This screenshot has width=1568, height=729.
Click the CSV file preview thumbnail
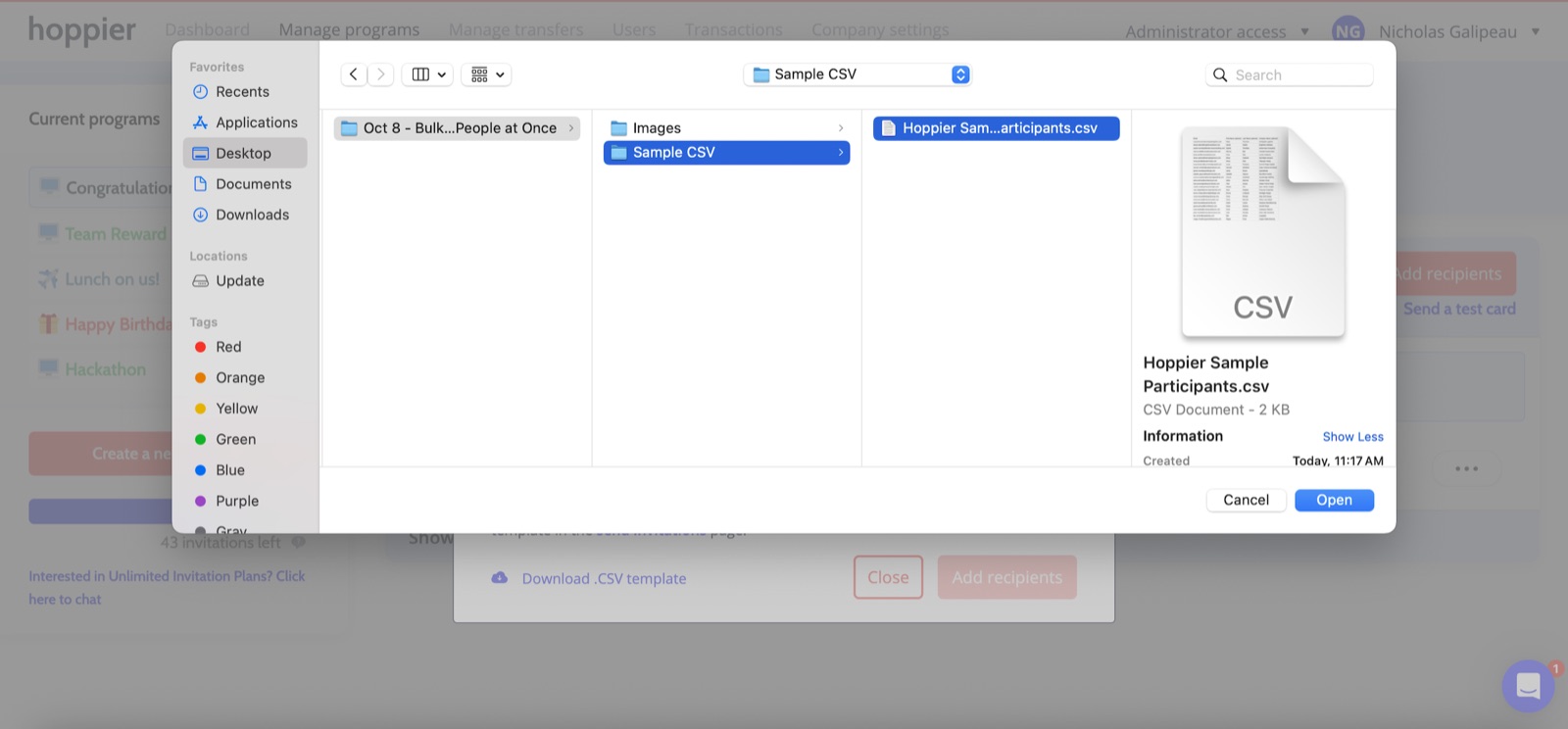pos(1263,232)
